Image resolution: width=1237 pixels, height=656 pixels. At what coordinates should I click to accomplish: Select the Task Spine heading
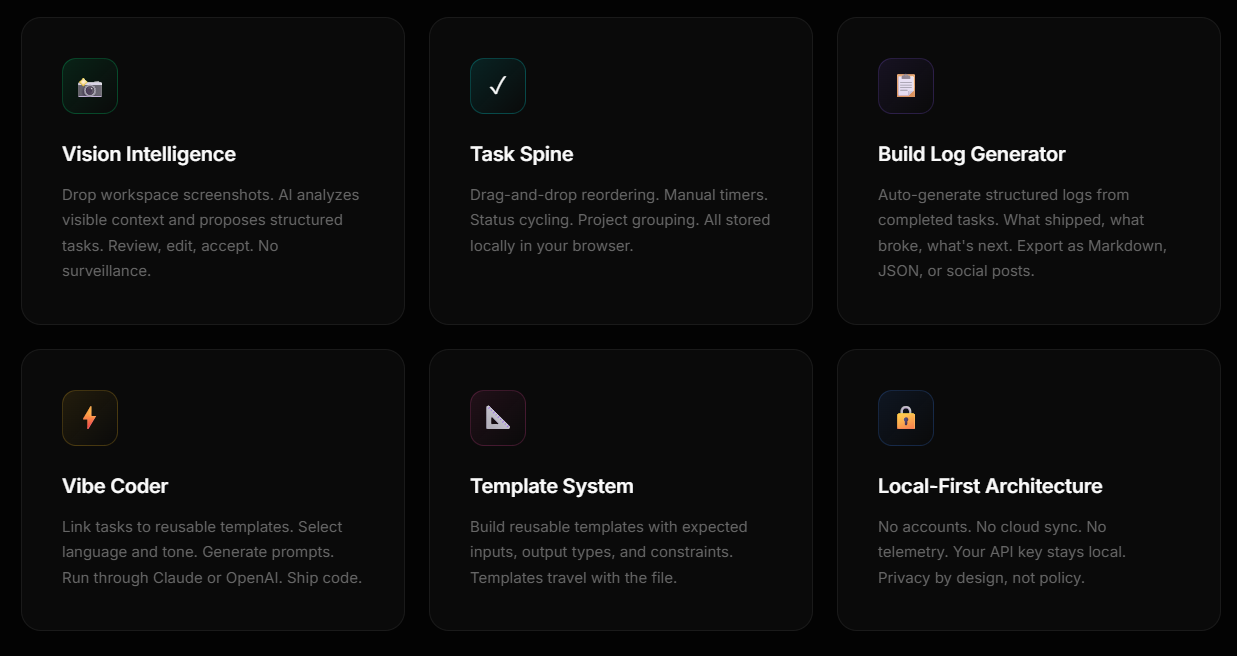522,154
